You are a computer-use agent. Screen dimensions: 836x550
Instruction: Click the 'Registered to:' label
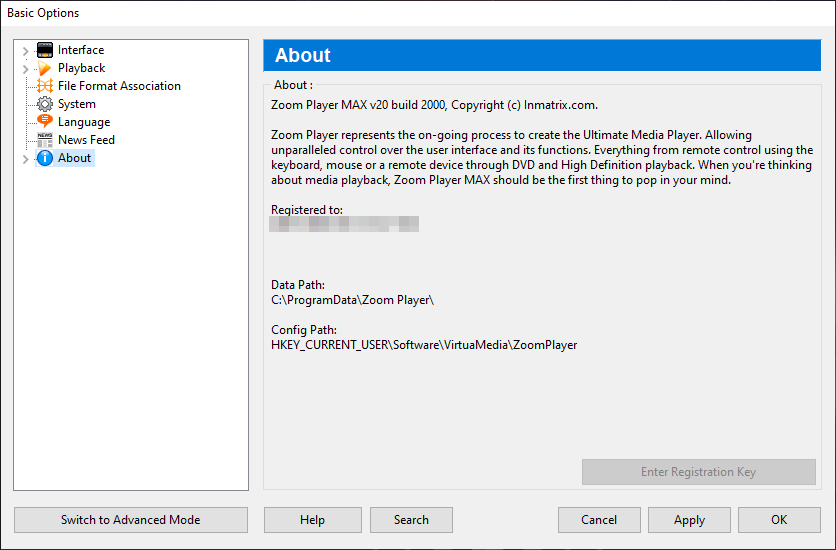click(307, 210)
